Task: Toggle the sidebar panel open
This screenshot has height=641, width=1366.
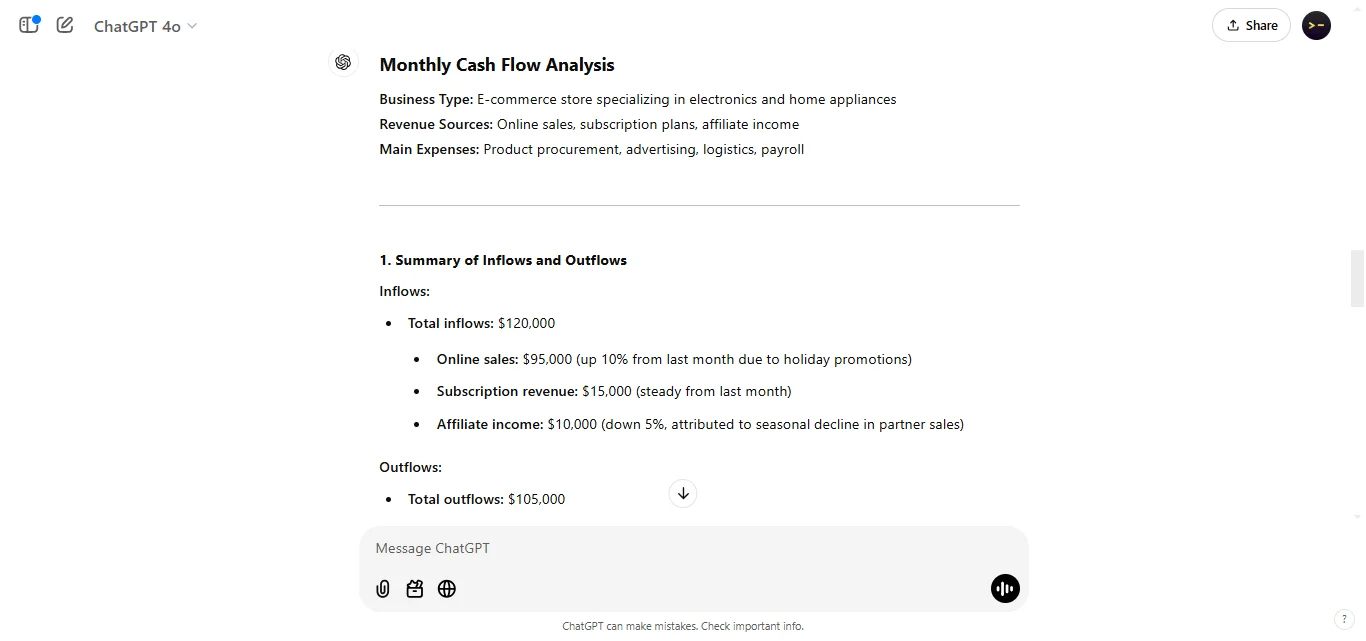Action: pos(28,25)
